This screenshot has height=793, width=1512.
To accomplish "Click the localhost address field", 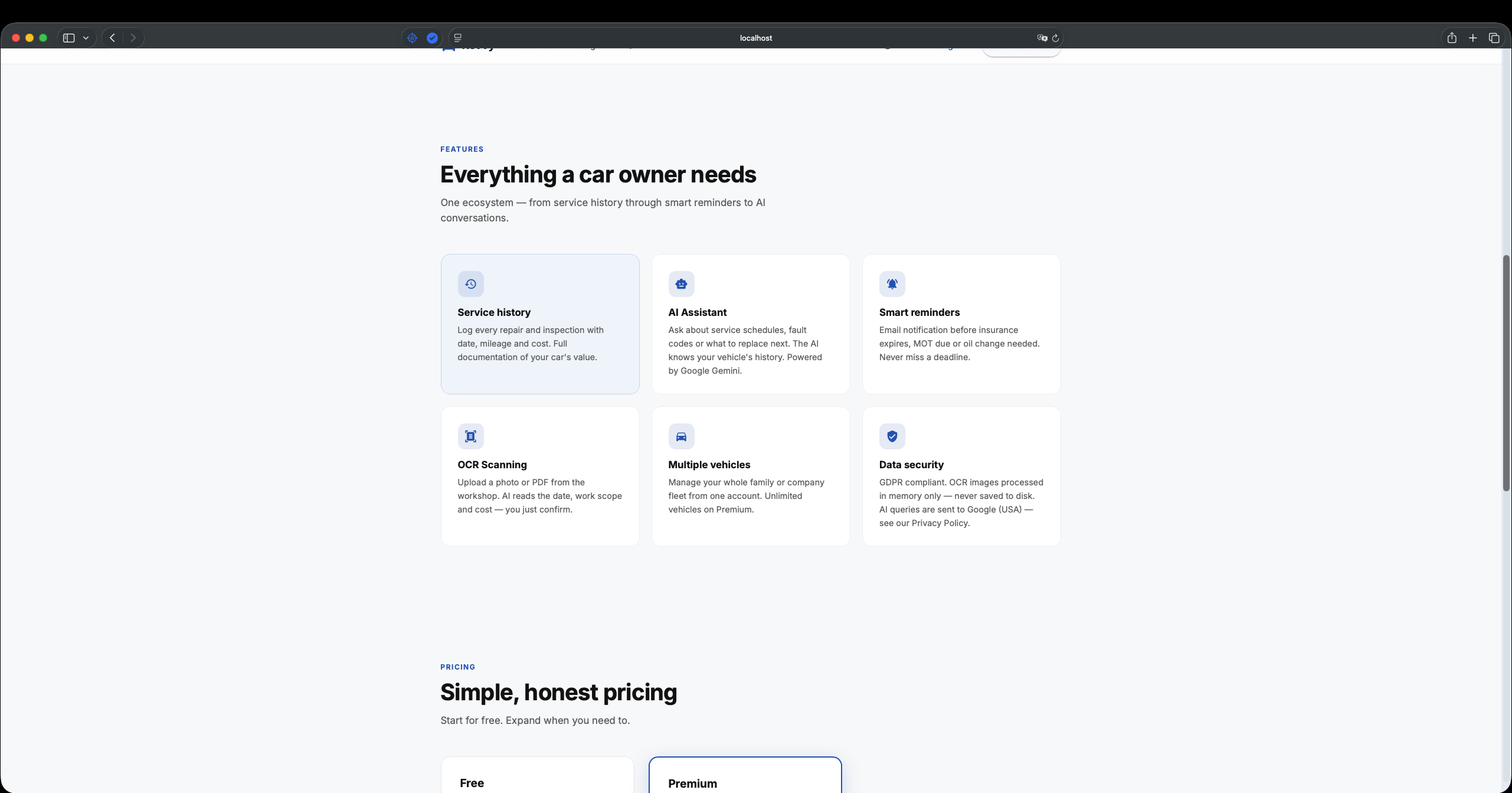I will (755, 38).
